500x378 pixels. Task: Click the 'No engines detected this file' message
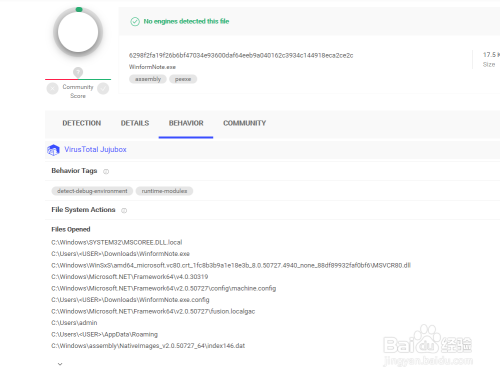coord(186,21)
